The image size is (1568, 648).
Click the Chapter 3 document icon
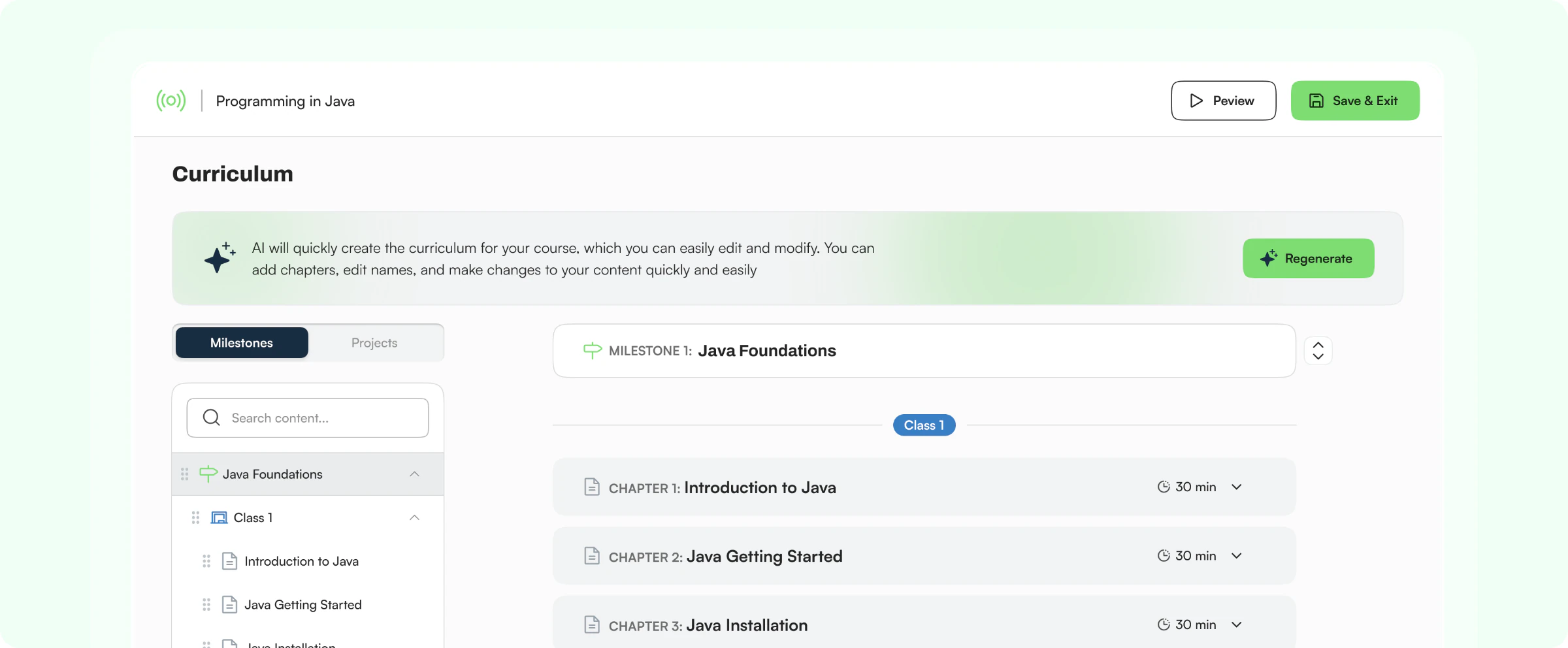coord(592,625)
